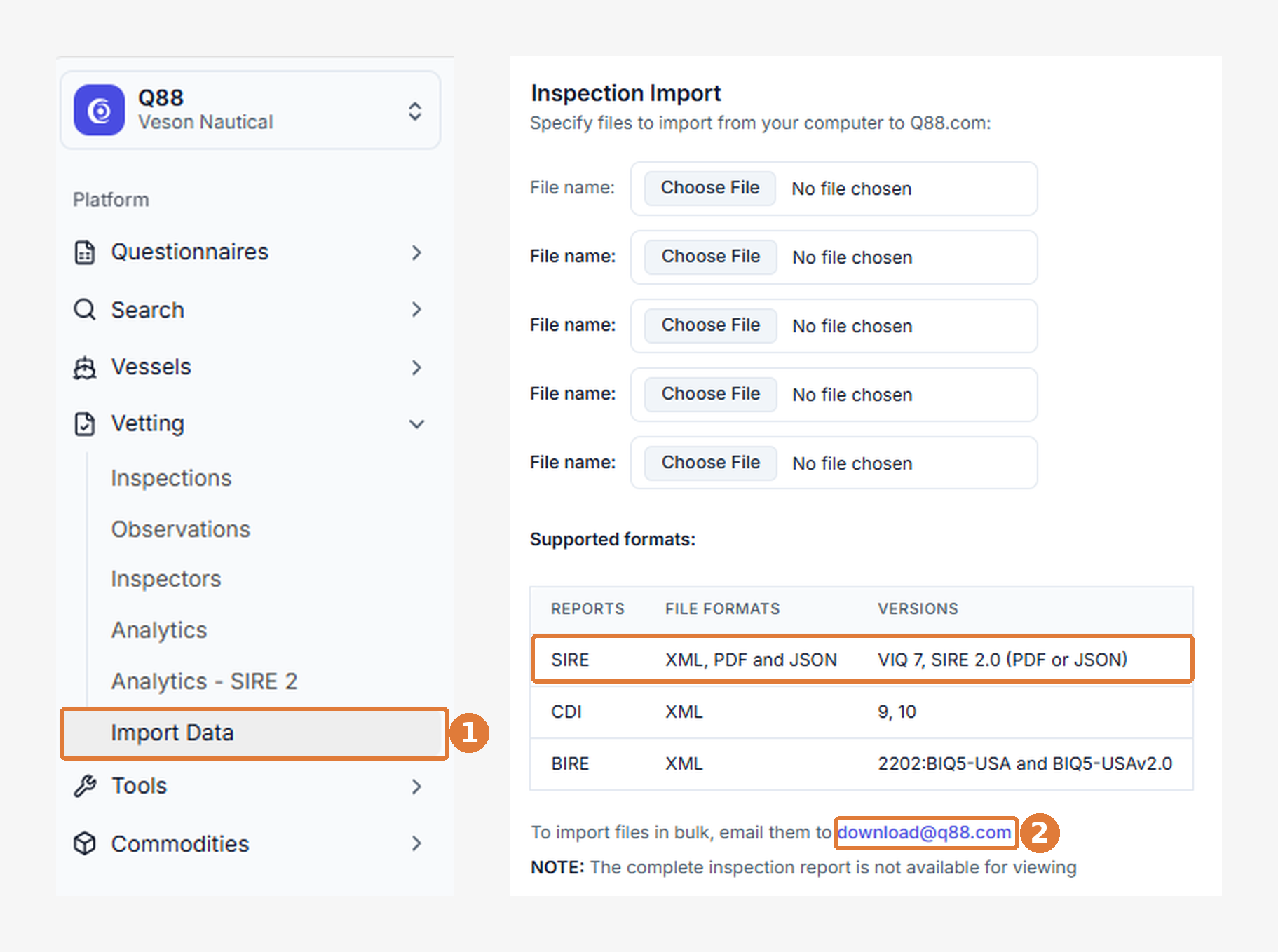This screenshot has height=952, width=1278.
Task: Click the Tools wrench icon
Action: [85, 787]
